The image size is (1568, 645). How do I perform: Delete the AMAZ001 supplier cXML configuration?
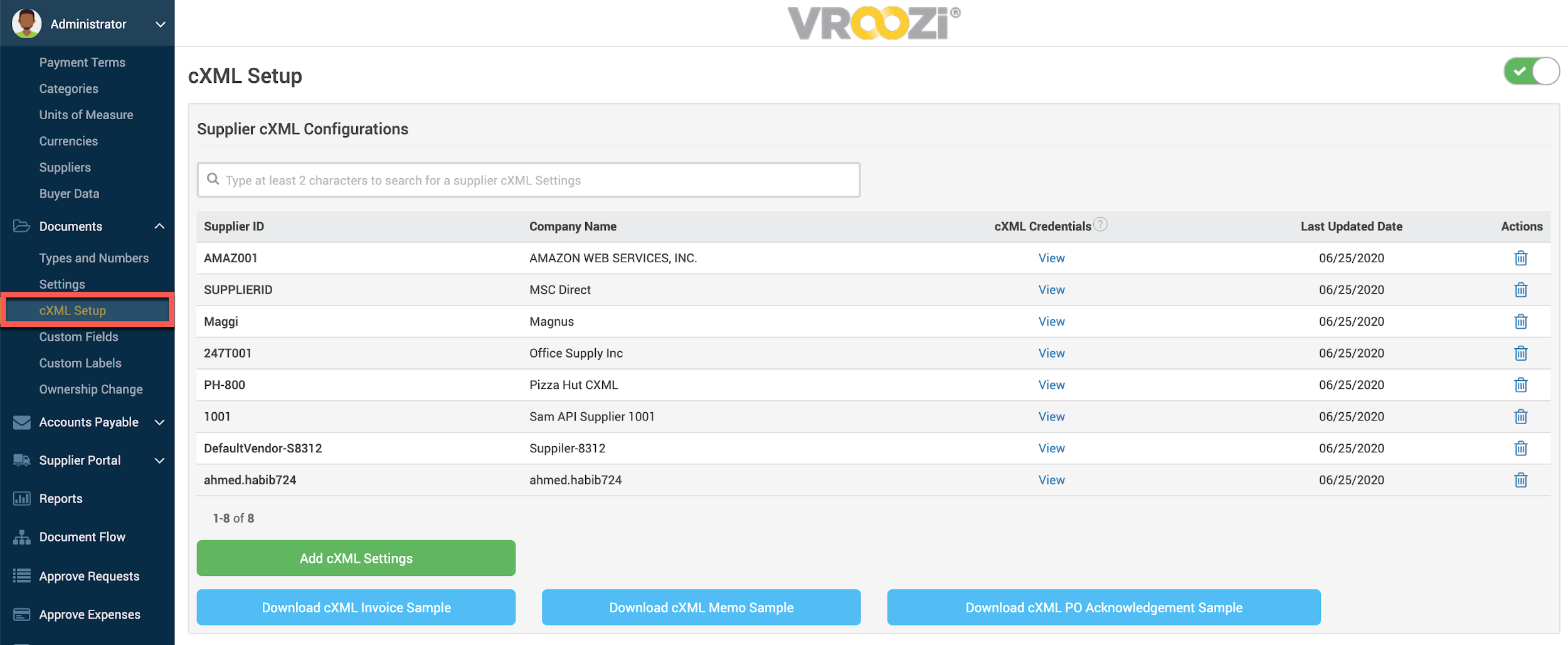tap(1520, 258)
